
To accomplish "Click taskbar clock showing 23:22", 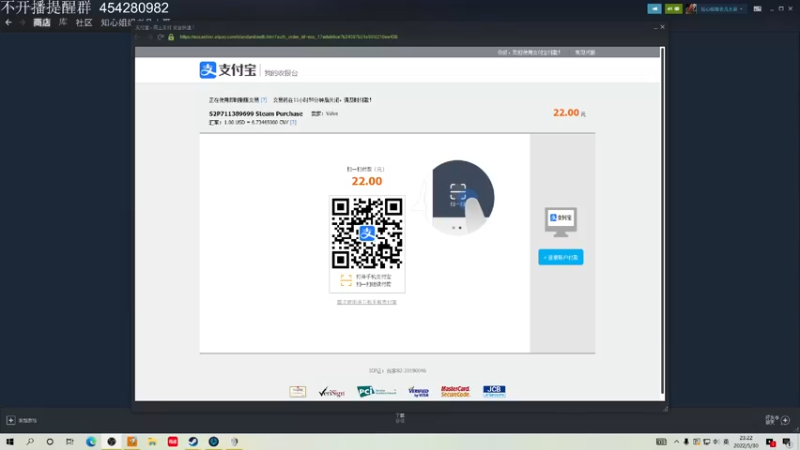I will pyautogui.click(x=746, y=442).
